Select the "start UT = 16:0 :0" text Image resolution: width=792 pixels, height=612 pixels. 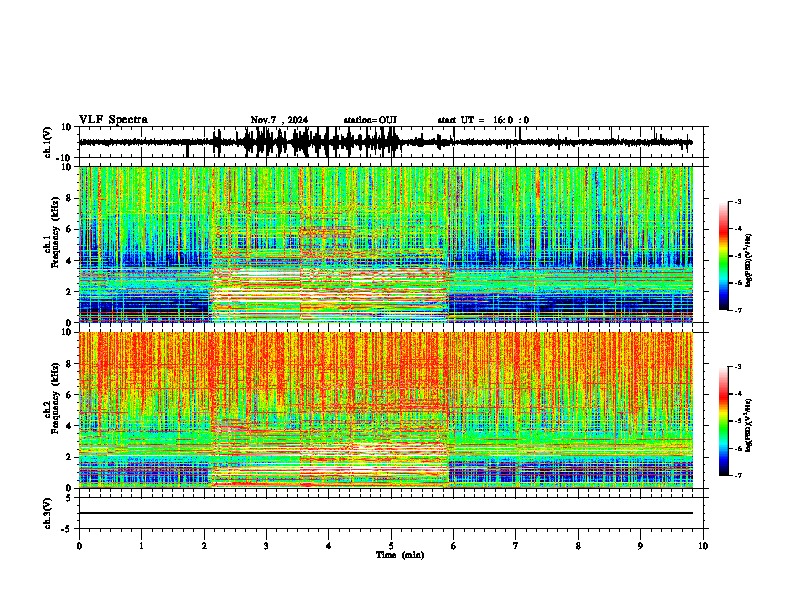[483, 120]
